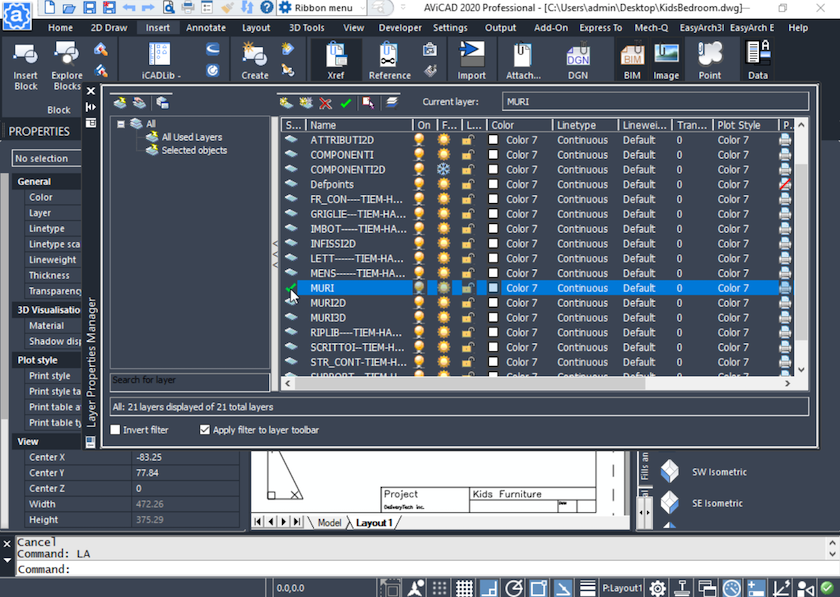Delete the selected layer using the red X
The height and width of the screenshot is (597, 840).
[x=324, y=102]
